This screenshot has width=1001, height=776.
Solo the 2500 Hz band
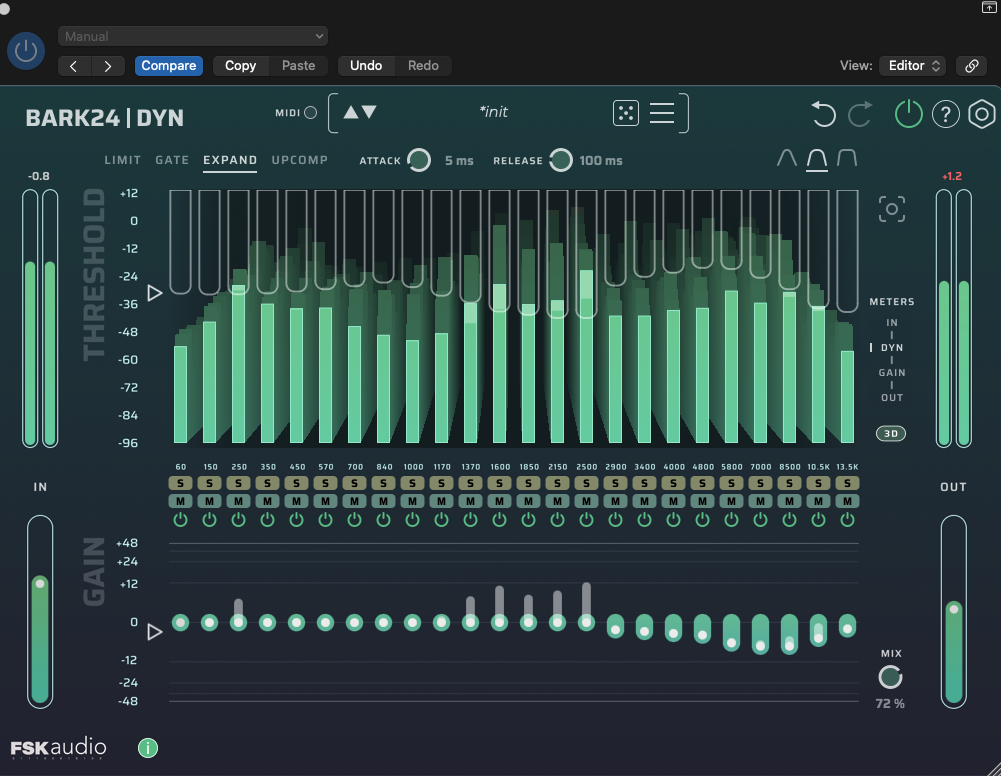pos(586,483)
